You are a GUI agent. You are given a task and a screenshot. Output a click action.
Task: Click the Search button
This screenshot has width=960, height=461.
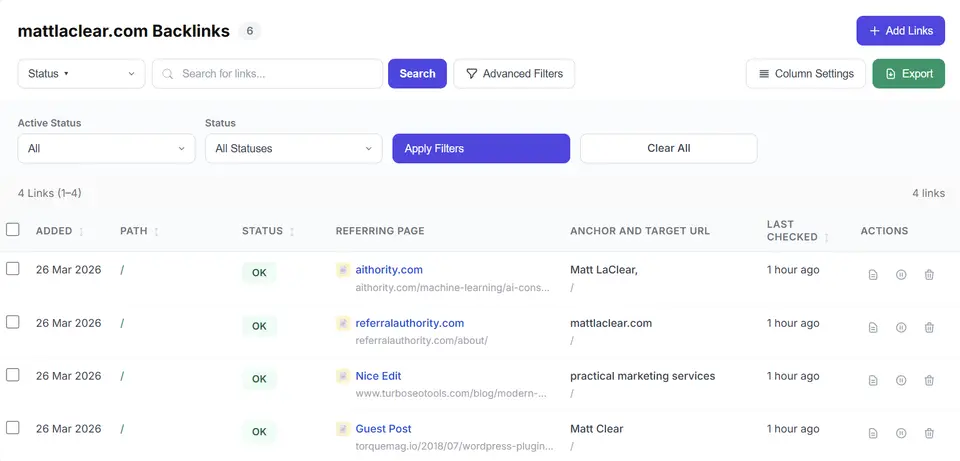(418, 73)
